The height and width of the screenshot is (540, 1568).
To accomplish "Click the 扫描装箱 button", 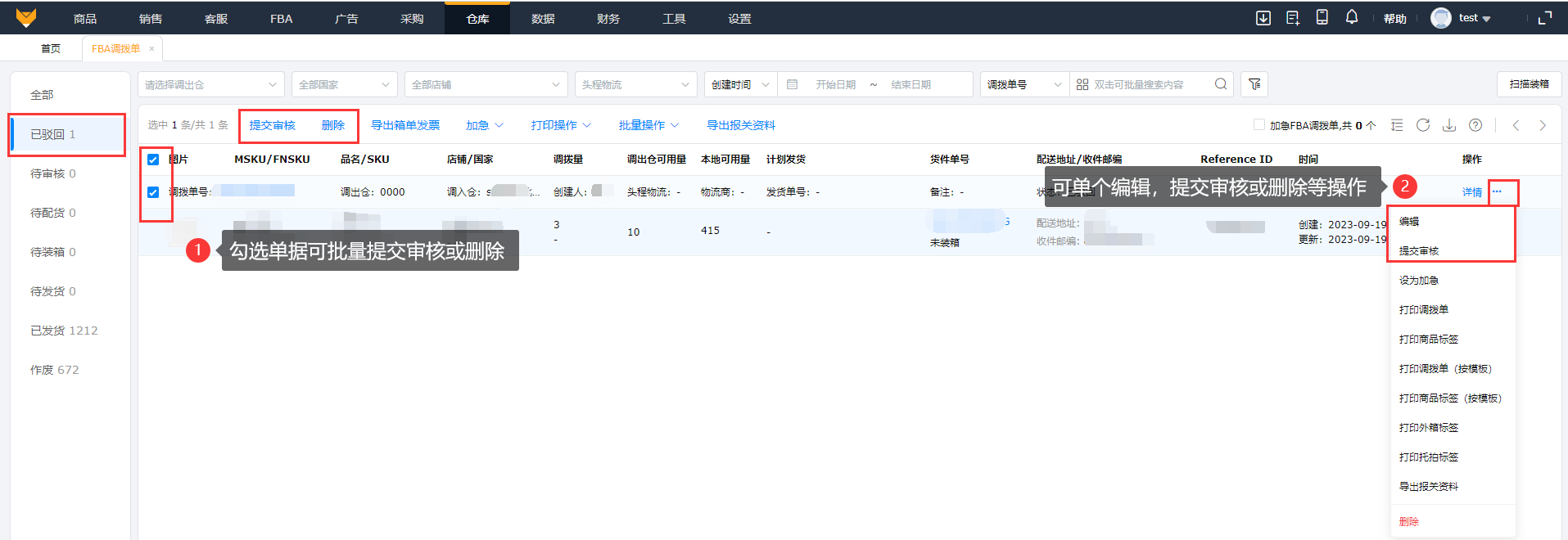I will click(x=1529, y=84).
